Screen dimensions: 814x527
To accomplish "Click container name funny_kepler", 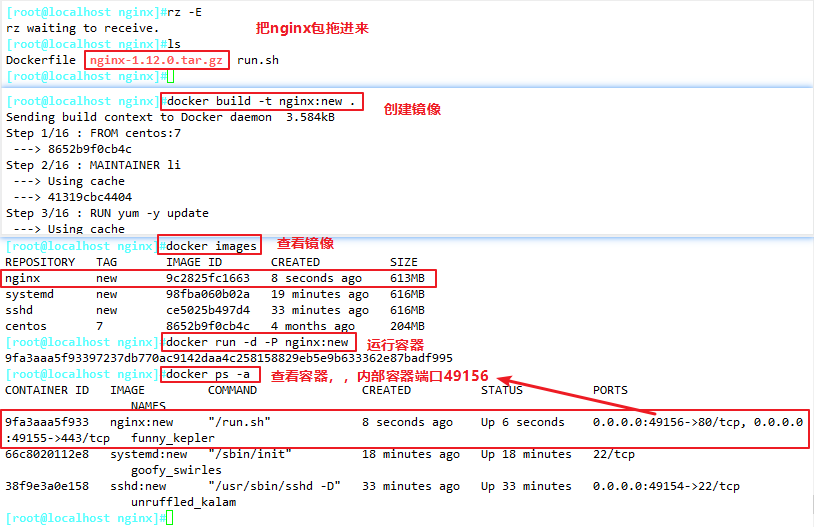I will click(x=173, y=438).
